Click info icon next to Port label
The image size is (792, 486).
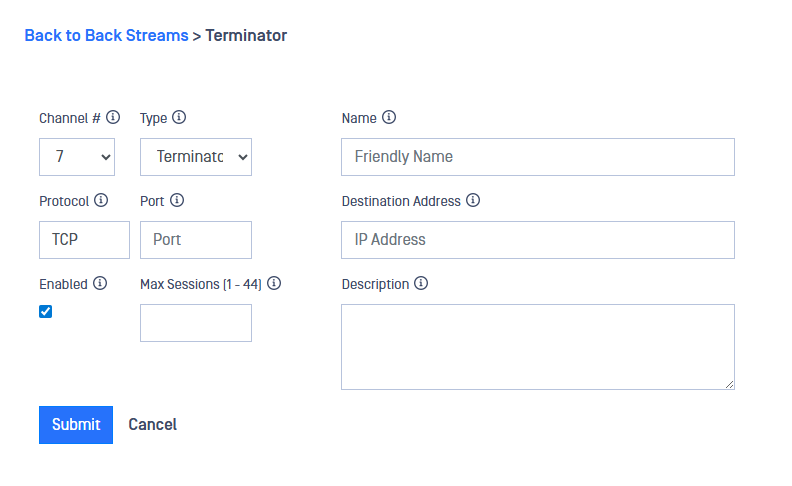click(x=177, y=200)
